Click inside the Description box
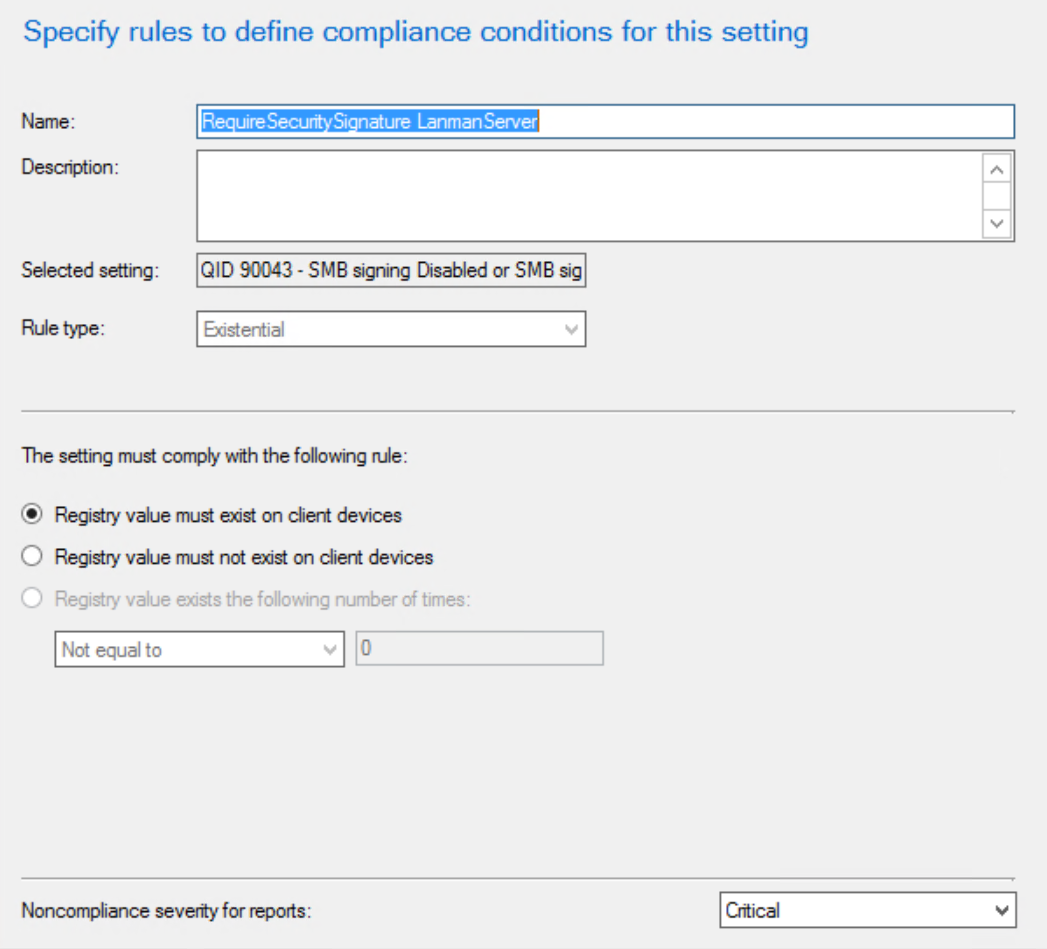1047x949 pixels. point(580,195)
